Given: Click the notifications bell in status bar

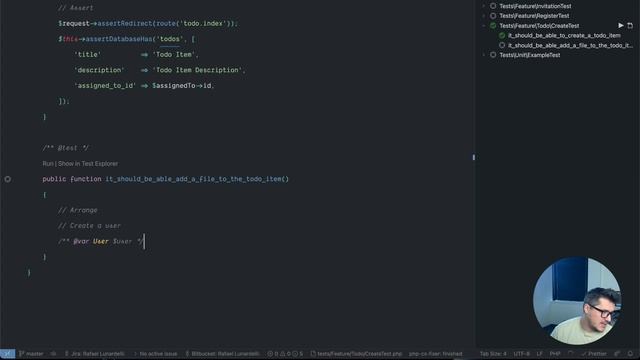Looking at the screenshot, I should (x=631, y=354).
